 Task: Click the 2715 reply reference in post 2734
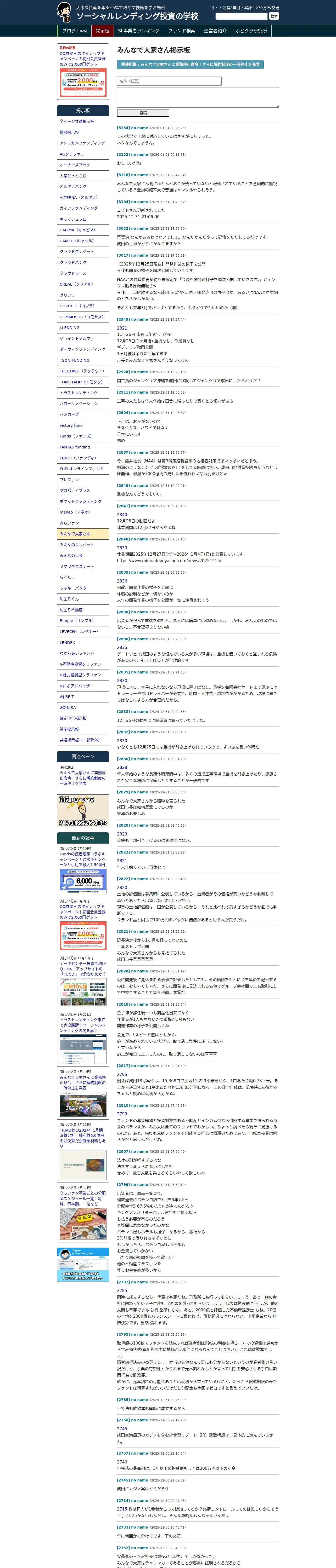[x=122, y=1509]
